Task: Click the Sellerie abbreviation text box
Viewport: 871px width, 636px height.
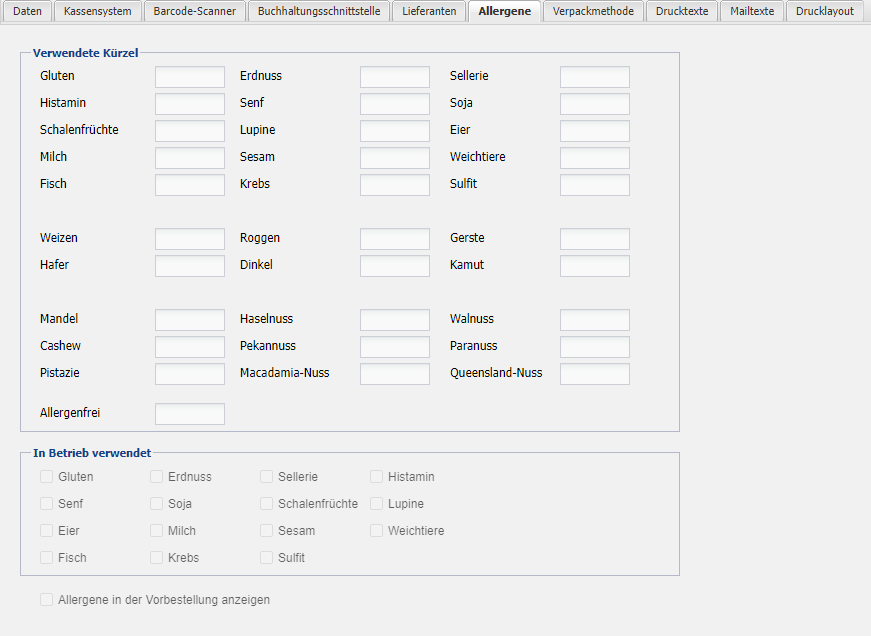Action: tap(595, 77)
